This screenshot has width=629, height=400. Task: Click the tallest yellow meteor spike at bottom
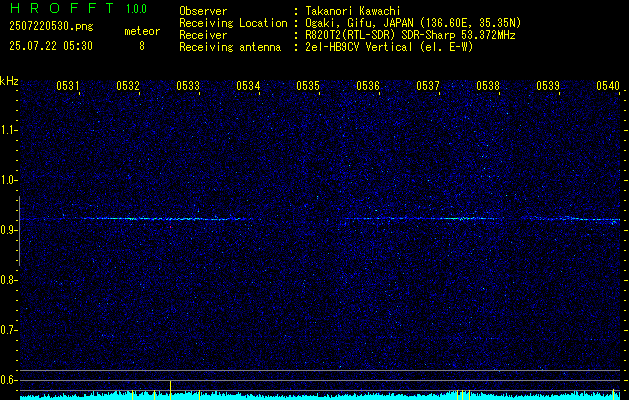(x=170, y=390)
